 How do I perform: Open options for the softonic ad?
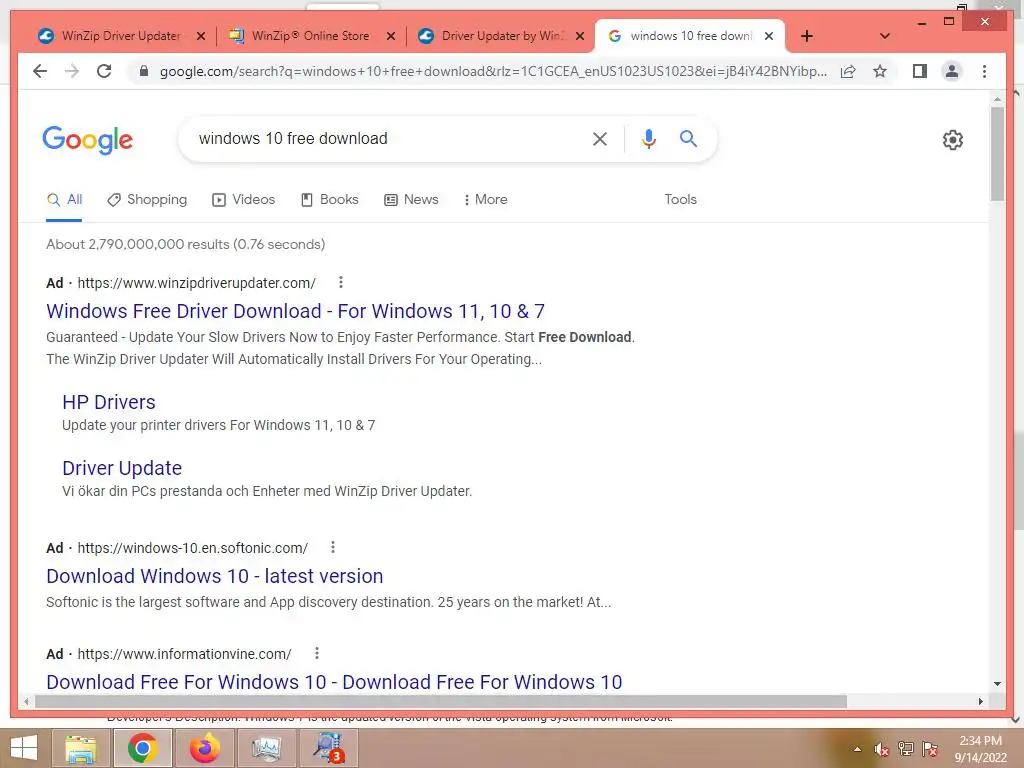click(332, 547)
